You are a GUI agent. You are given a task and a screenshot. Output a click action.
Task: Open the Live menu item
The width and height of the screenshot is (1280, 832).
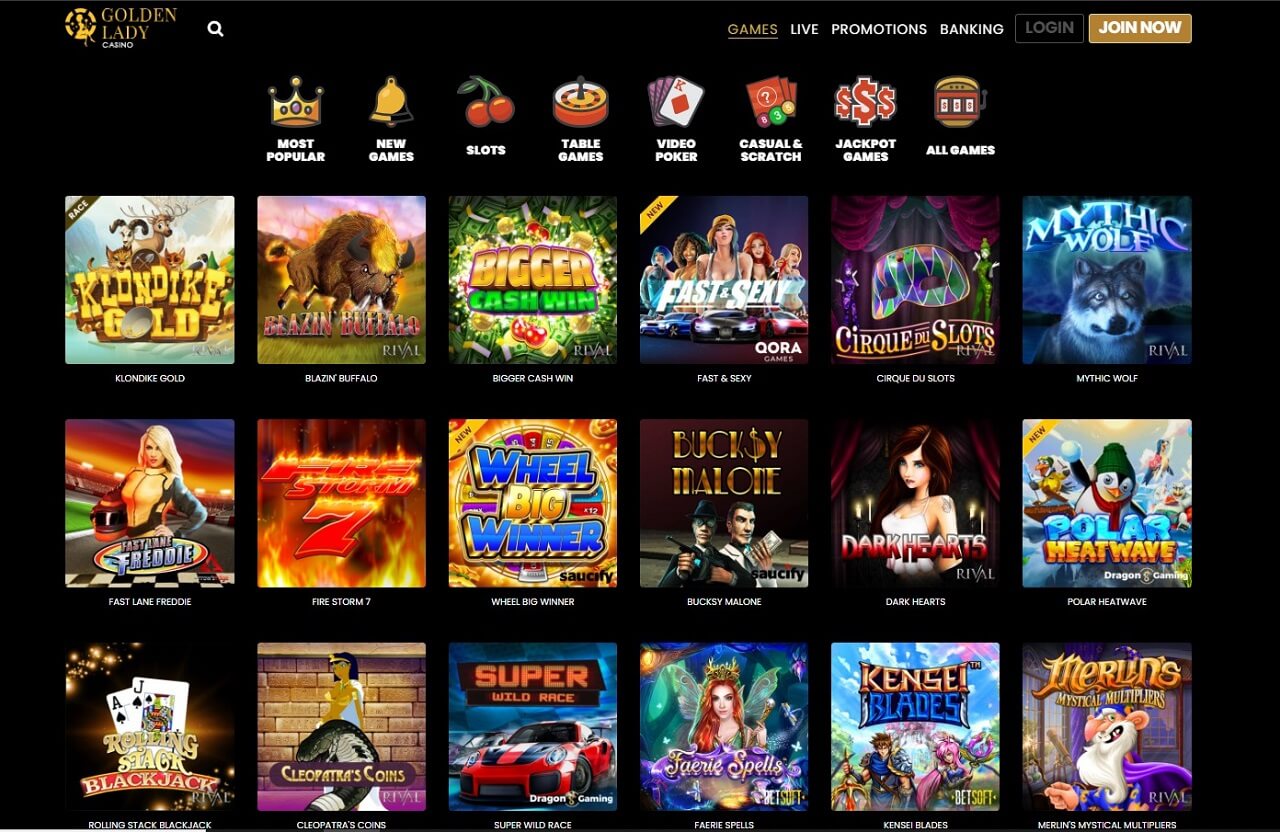804,29
